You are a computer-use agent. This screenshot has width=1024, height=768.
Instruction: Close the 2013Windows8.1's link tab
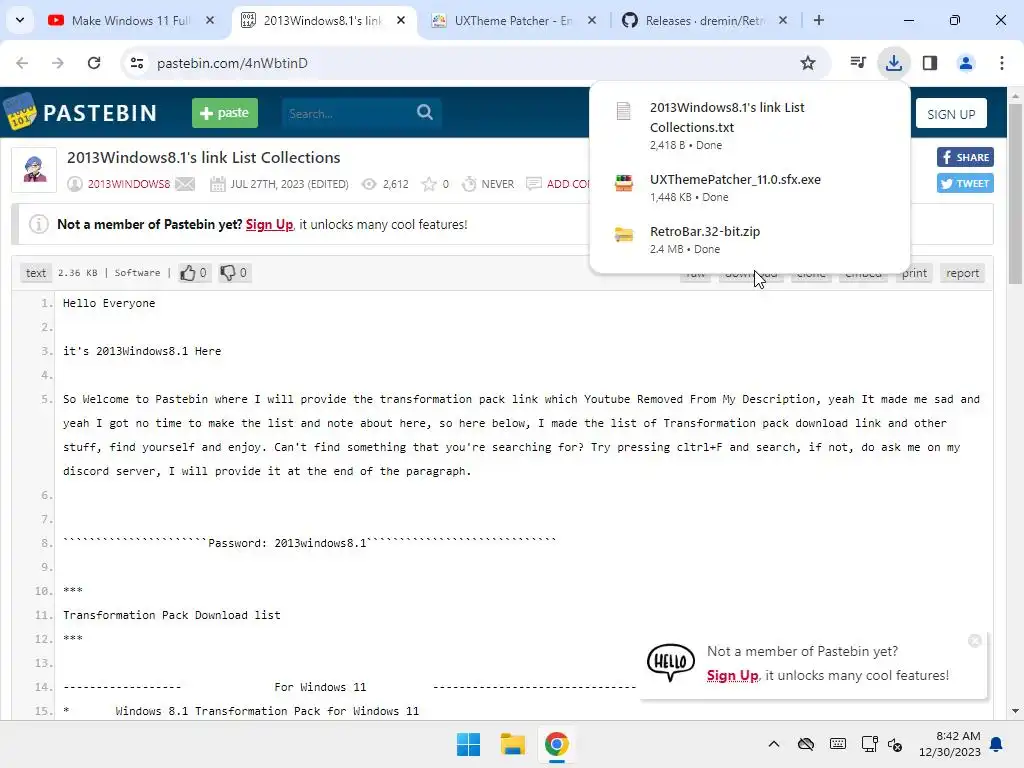401,20
